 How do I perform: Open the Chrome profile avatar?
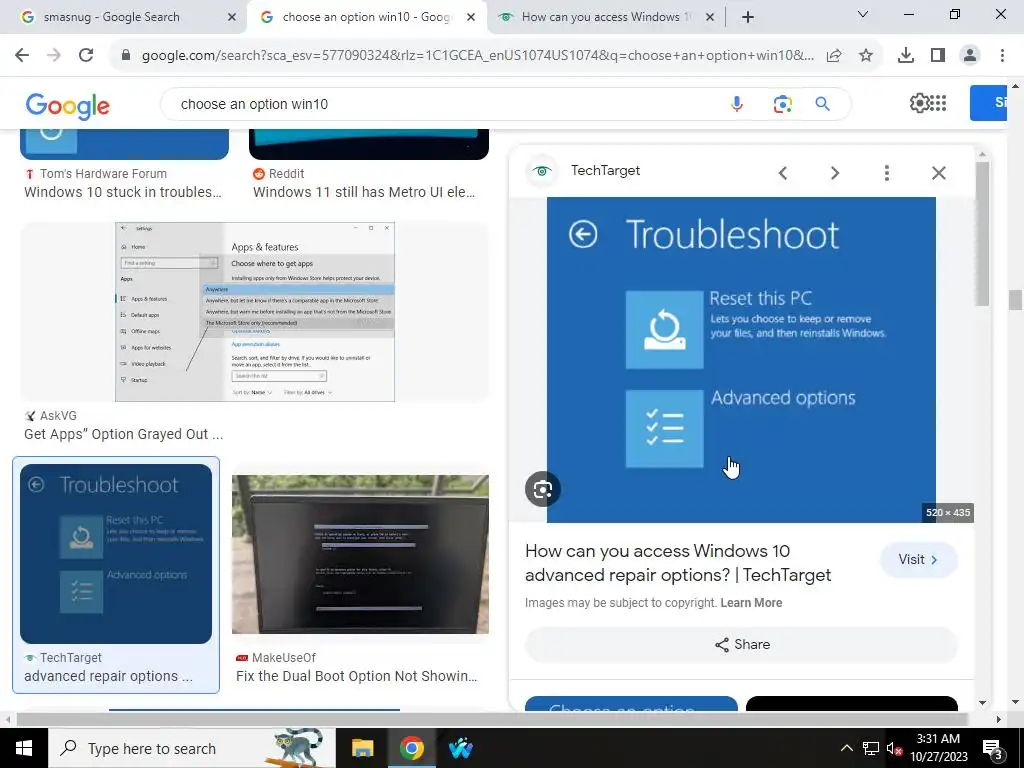pyautogui.click(x=970, y=56)
